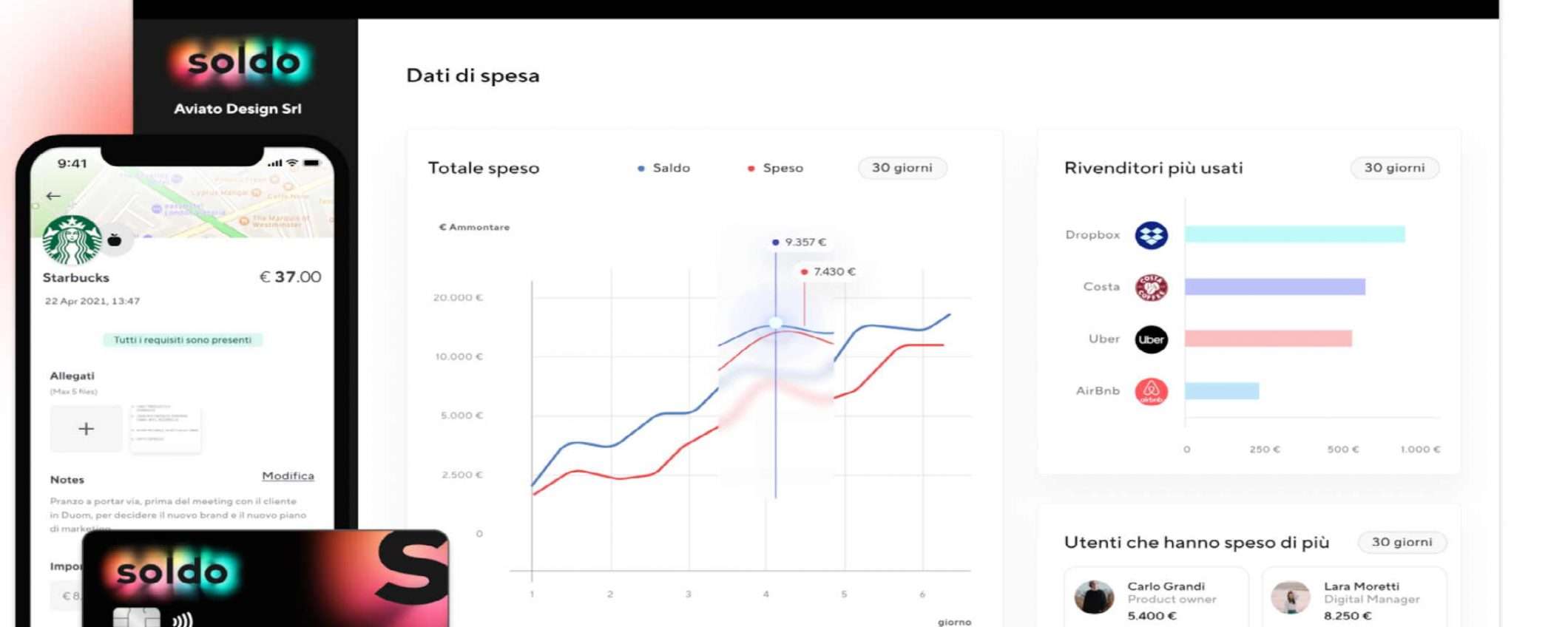Screen dimensions: 1568x627
Task: Click the Modifica link next to Notes
Action: click(x=288, y=476)
